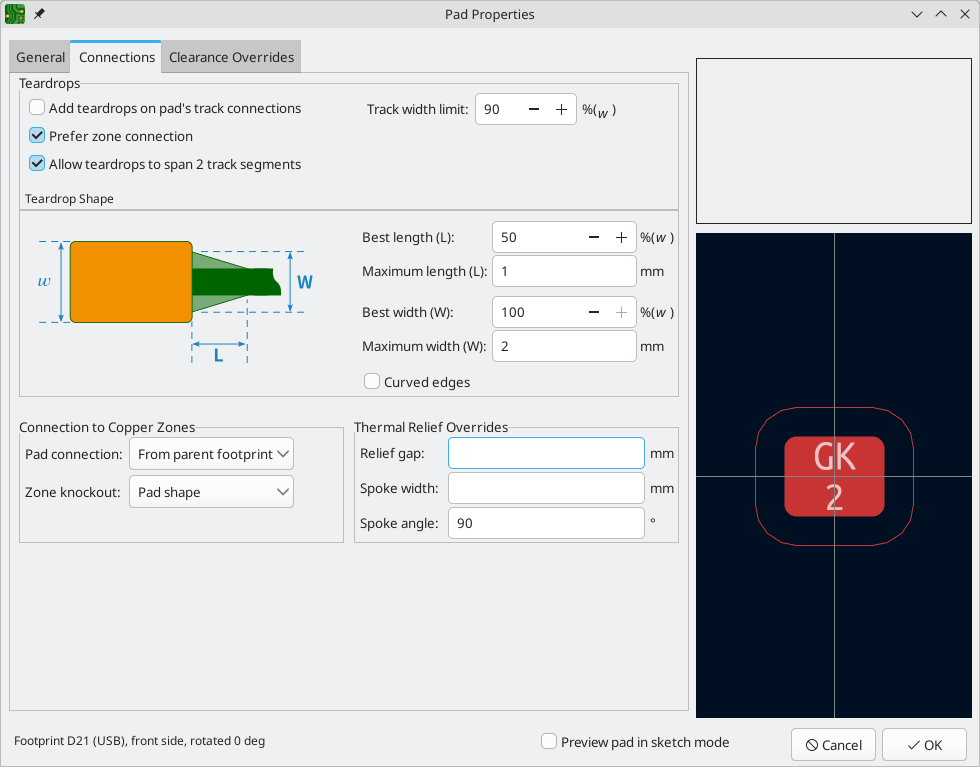
Task: Confirm with the OK button
Action: coord(923,745)
